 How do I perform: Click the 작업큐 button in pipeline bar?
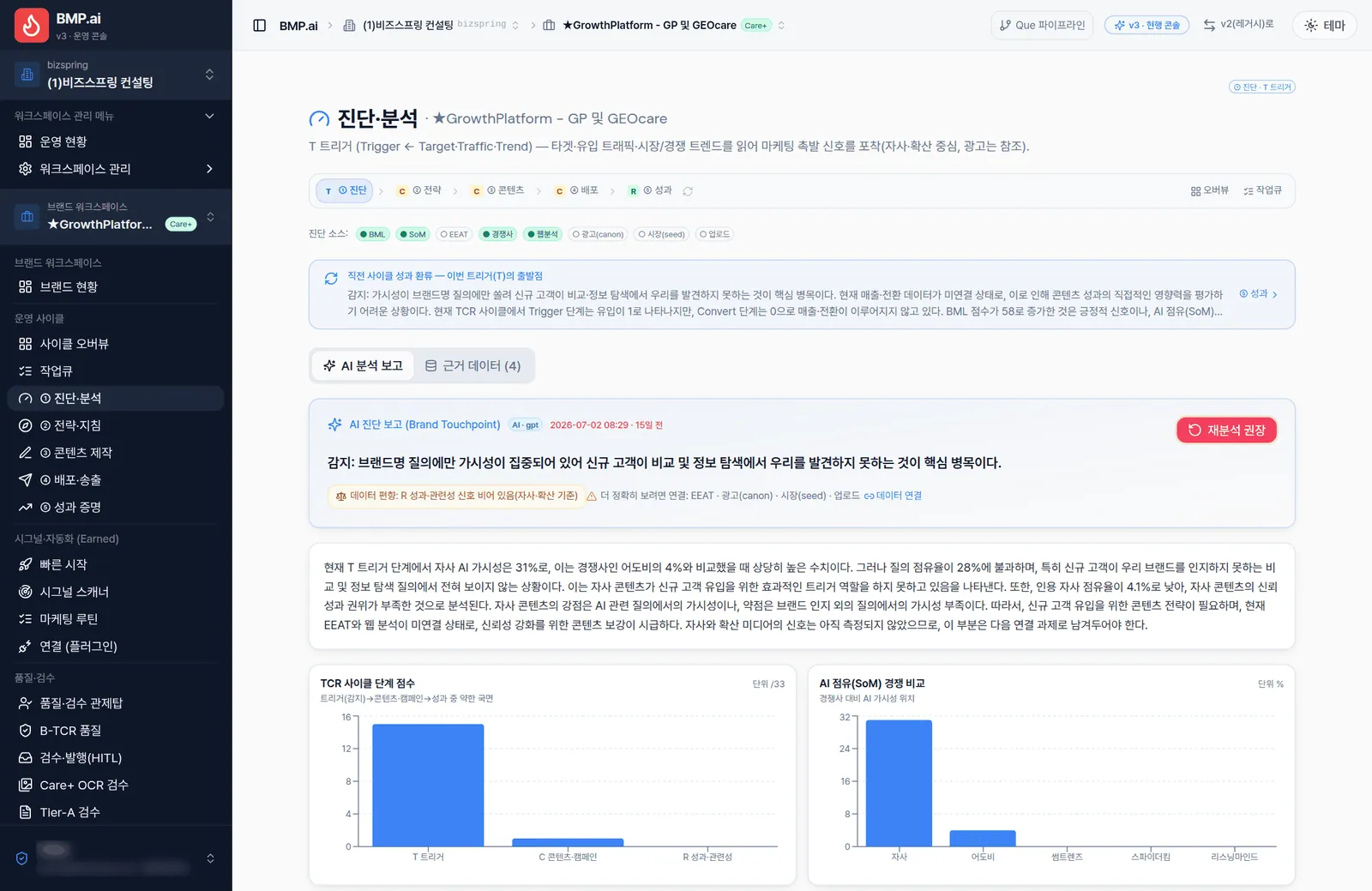pos(1262,190)
